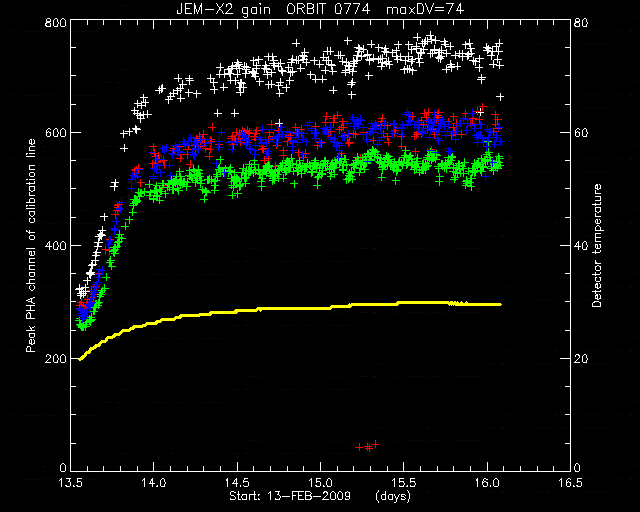
Task: Click the 800 tick label on left axis
Action: click(55, 22)
